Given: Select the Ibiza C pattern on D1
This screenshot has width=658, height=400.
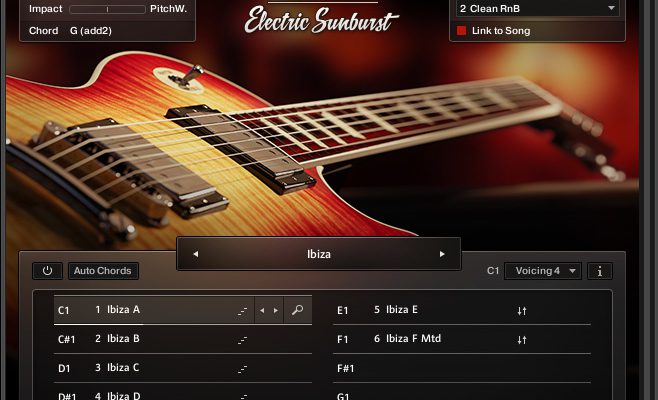Looking at the screenshot, I should [x=183, y=368].
